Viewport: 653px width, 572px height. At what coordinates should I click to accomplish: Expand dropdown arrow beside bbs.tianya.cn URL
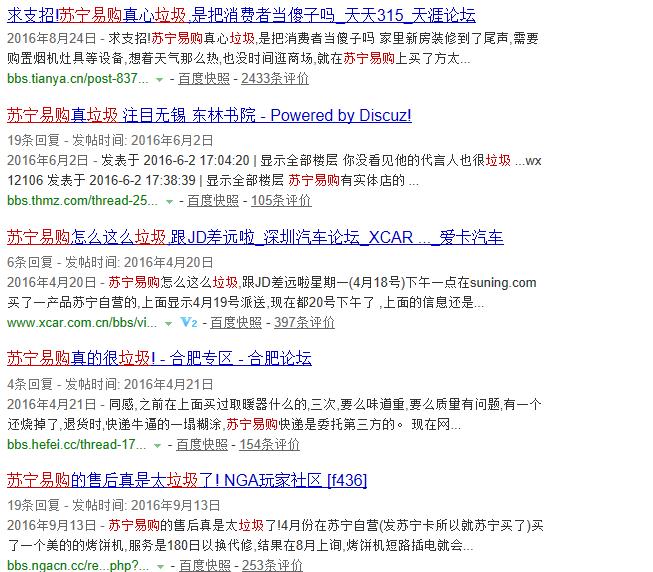[159, 79]
